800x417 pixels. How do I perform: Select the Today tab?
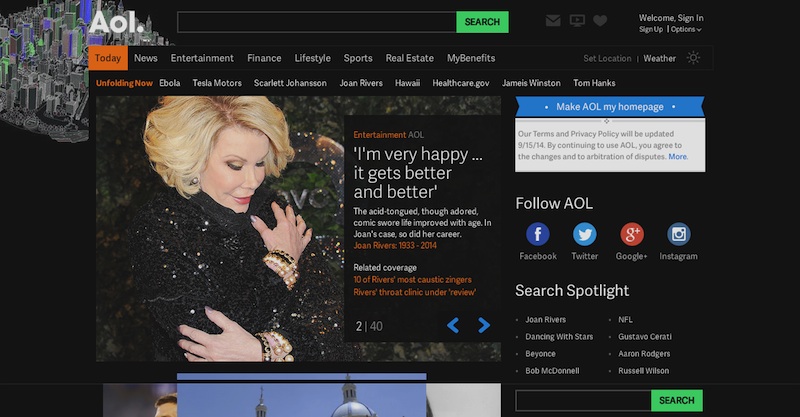(108, 58)
